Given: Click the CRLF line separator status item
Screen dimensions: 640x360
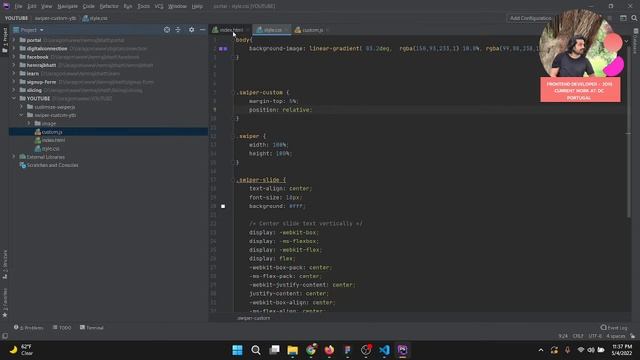Looking at the screenshot, I should click(x=578, y=336).
